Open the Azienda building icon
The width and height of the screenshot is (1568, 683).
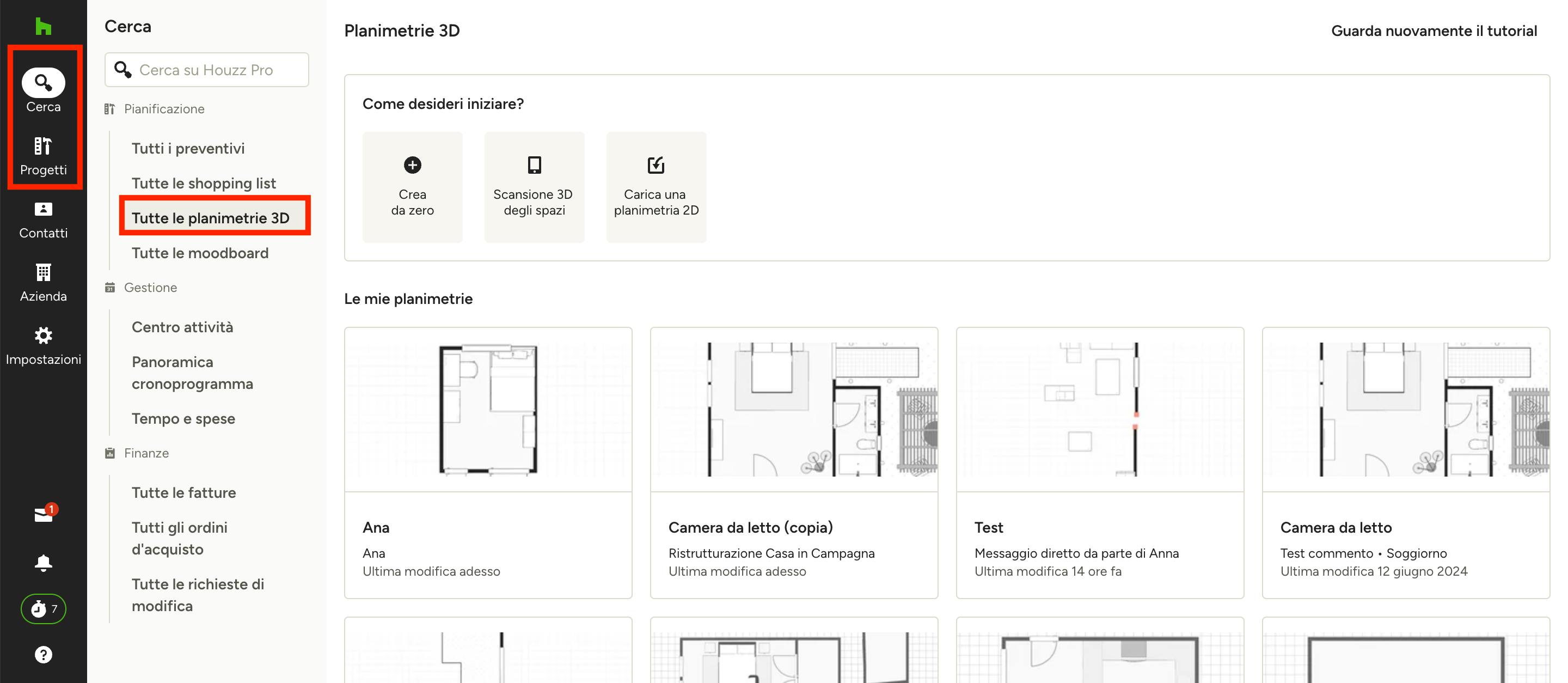coord(43,272)
